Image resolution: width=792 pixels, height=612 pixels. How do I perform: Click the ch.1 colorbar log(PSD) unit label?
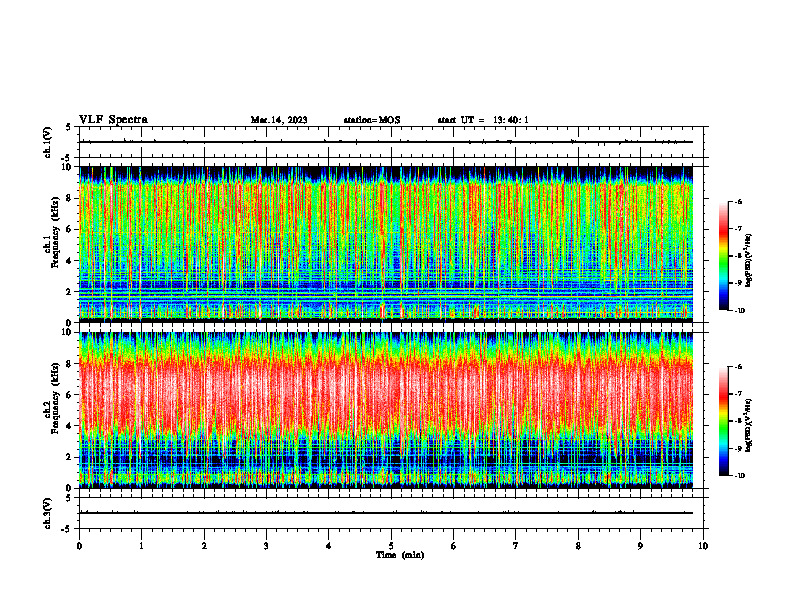(749, 261)
